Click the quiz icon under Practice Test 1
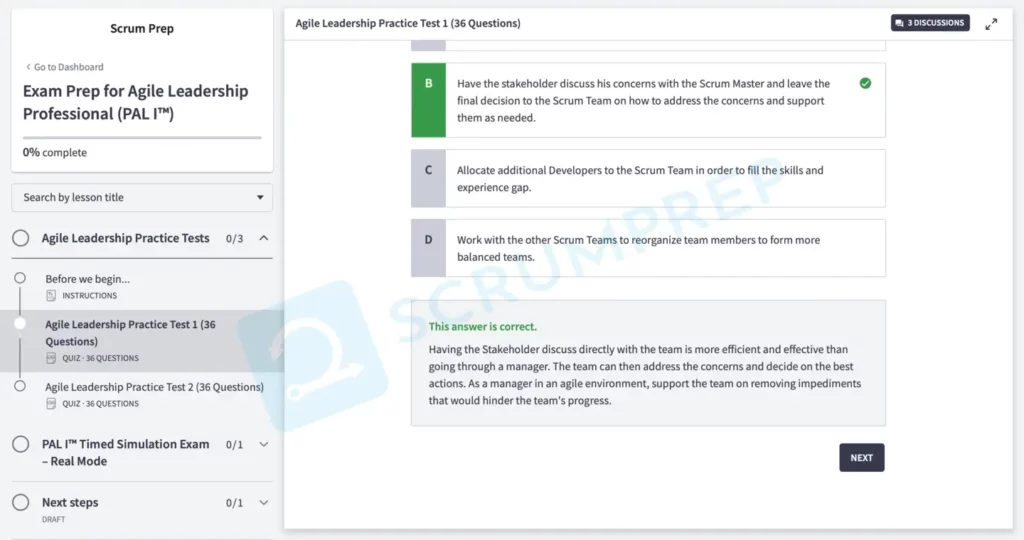The height and width of the screenshot is (540, 1024). [x=51, y=358]
